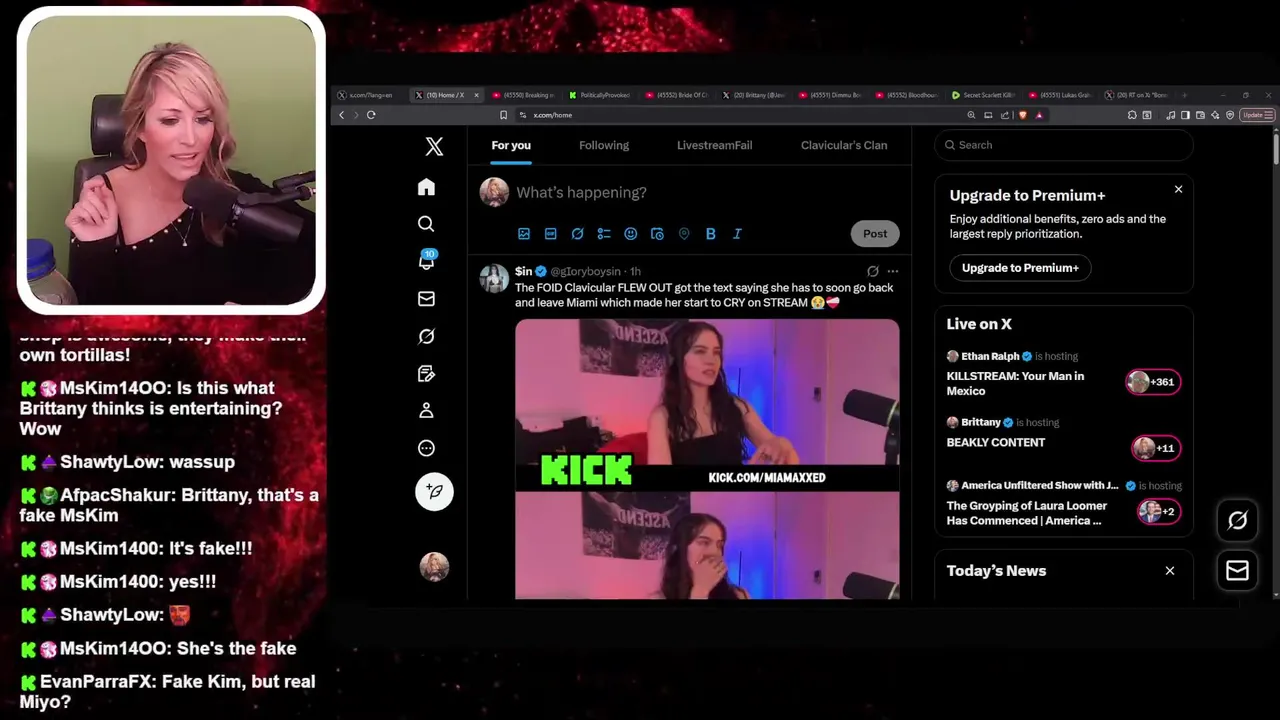This screenshot has height=720, width=1280.
Task: Bookmark this page in address bar
Action: (503, 115)
